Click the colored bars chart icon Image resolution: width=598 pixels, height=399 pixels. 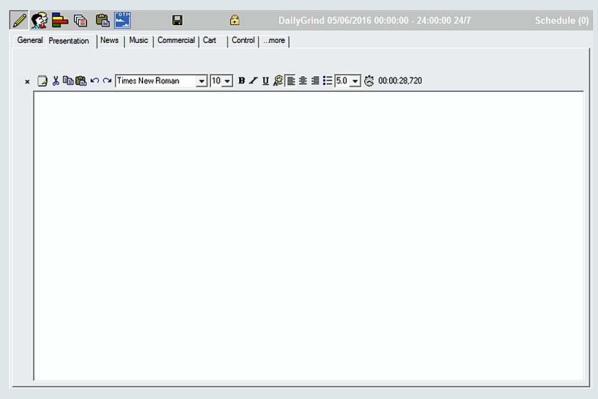click(60, 20)
